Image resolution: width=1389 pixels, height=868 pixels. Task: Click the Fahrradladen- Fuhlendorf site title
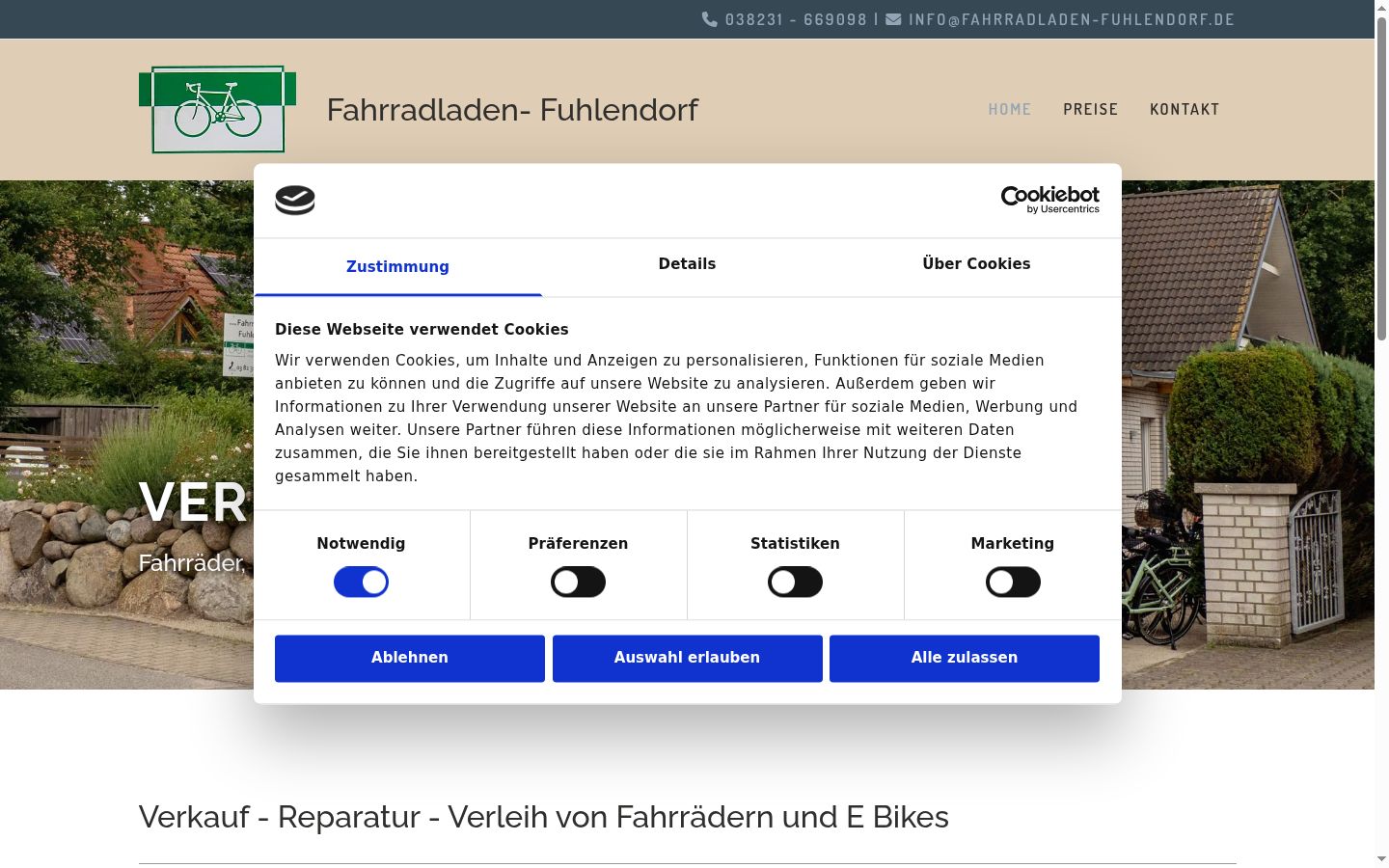pyautogui.click(x=512, y=110)
